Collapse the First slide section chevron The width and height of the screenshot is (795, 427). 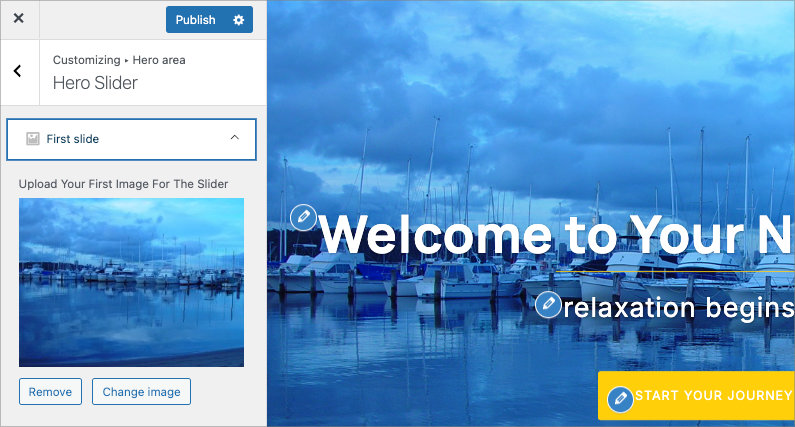coord(234,137)
